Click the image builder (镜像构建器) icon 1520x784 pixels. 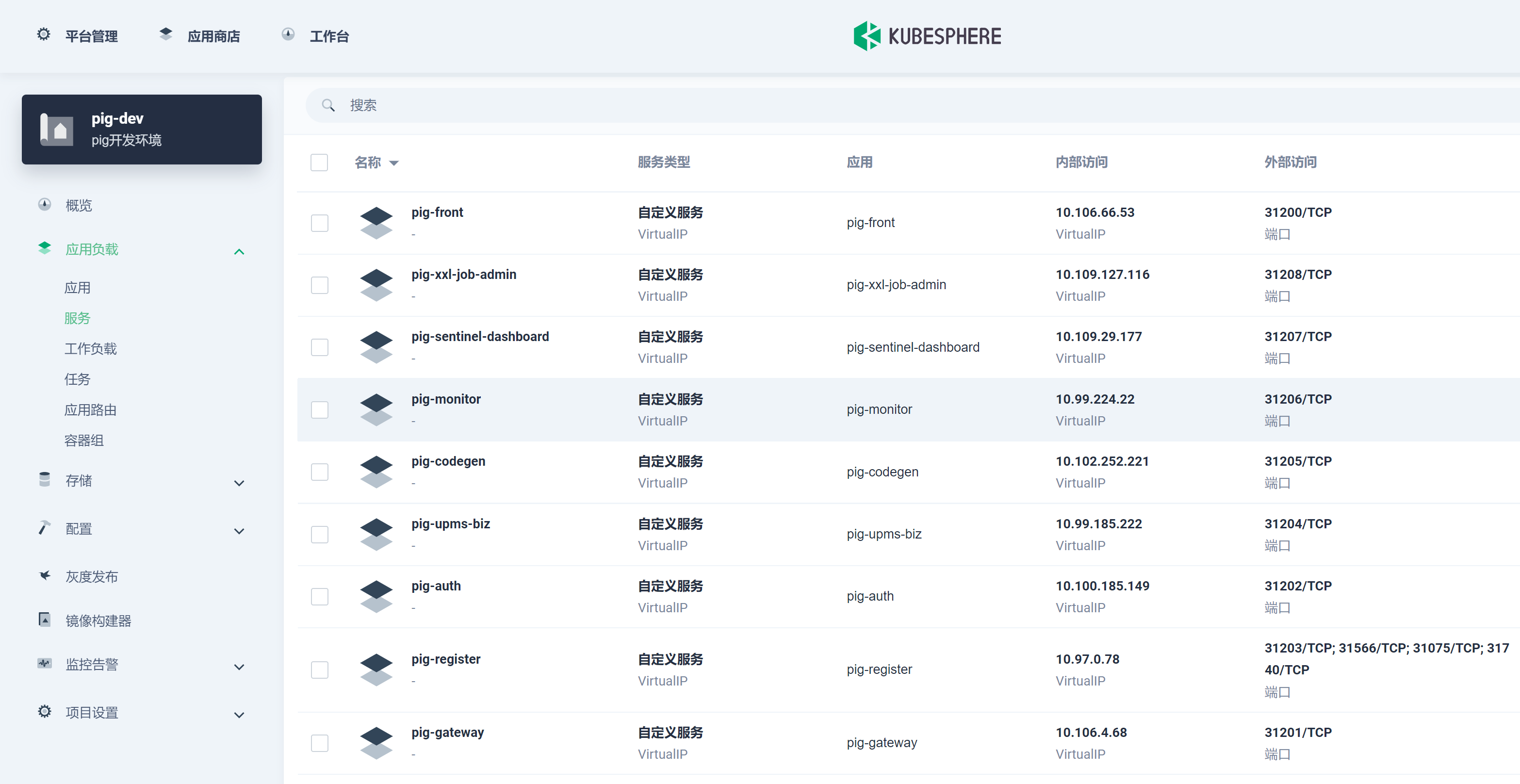pos(44,620)
